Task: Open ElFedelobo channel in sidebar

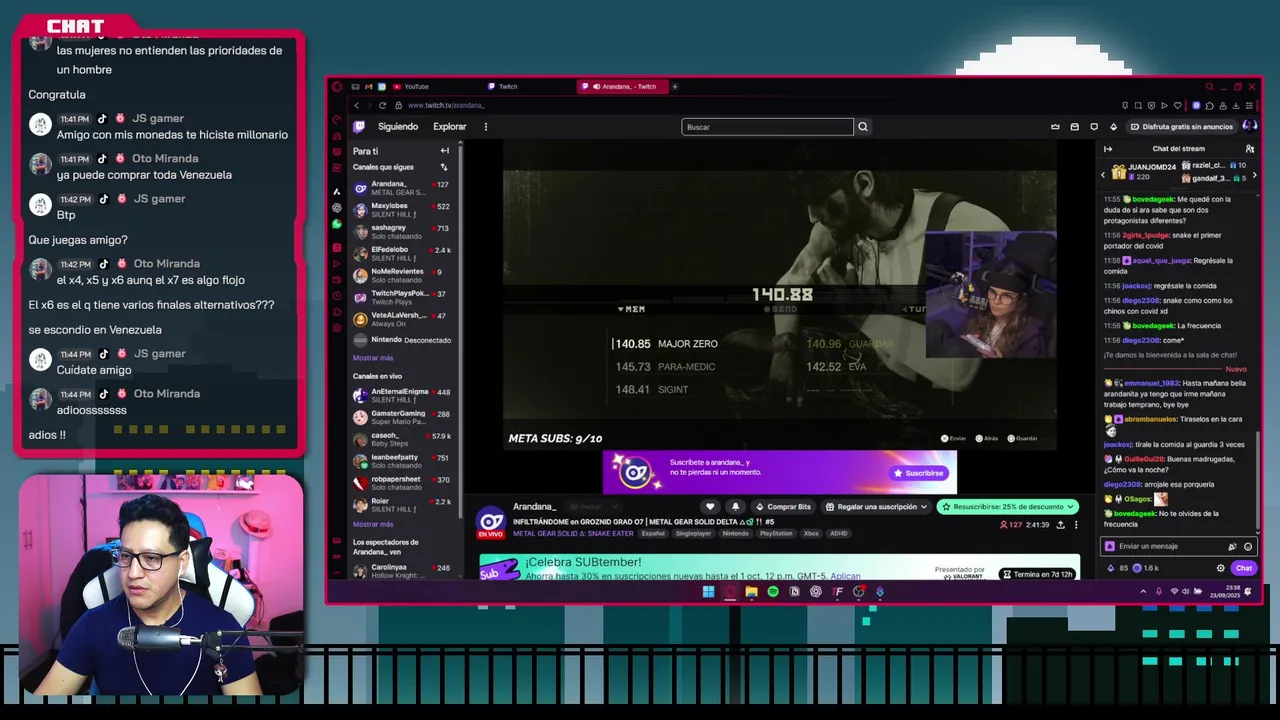Action: [x=404, y=254]
